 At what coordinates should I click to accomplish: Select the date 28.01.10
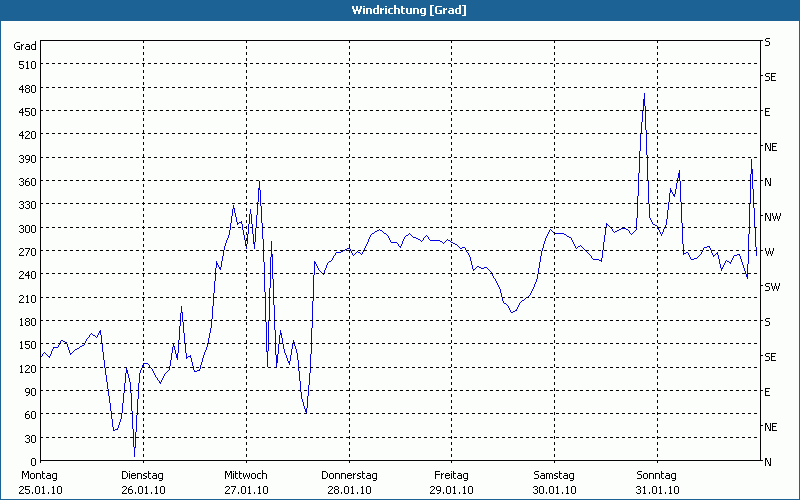(349, 490)
